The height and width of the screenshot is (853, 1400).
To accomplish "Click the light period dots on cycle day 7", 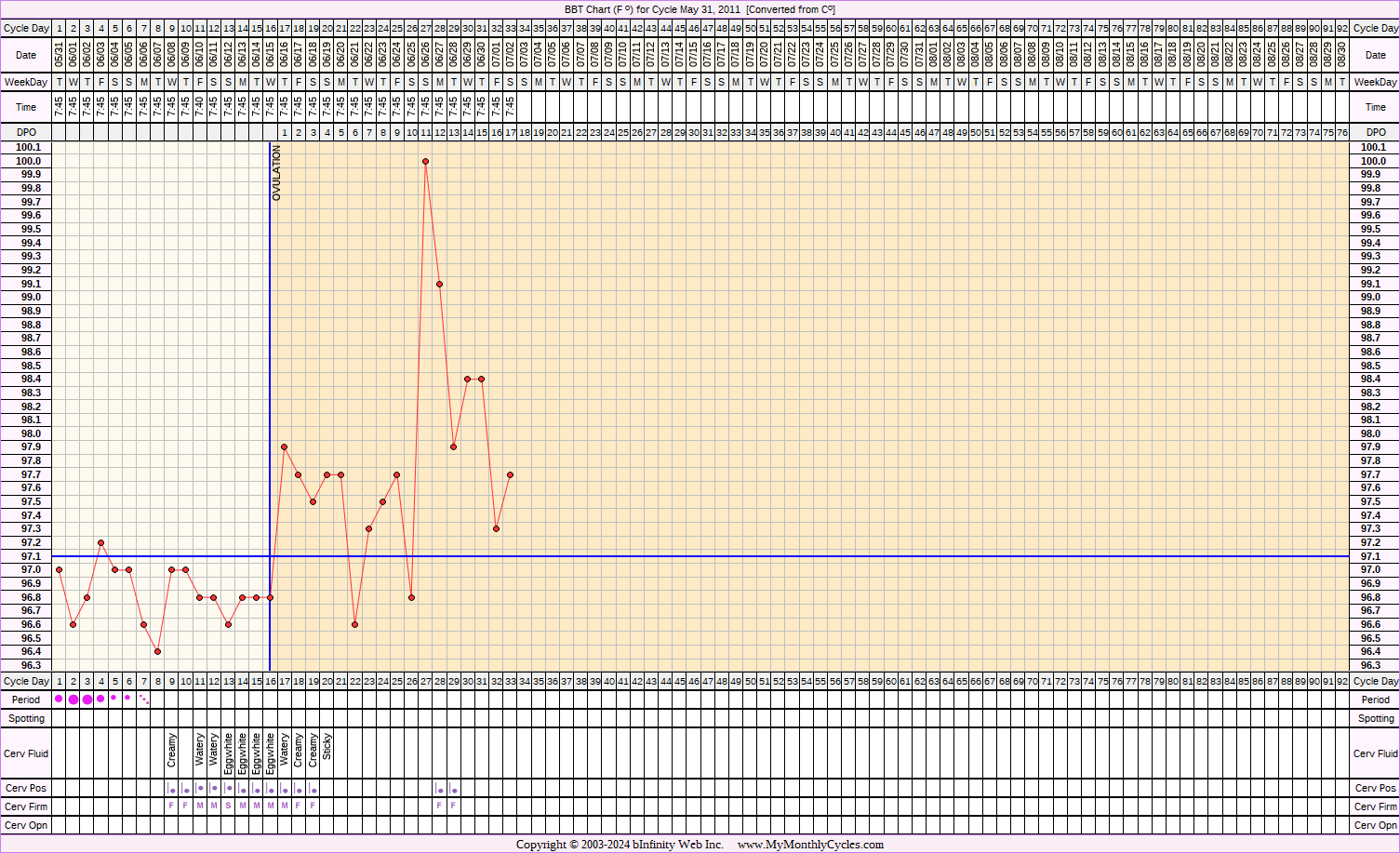I will point(143,699).
